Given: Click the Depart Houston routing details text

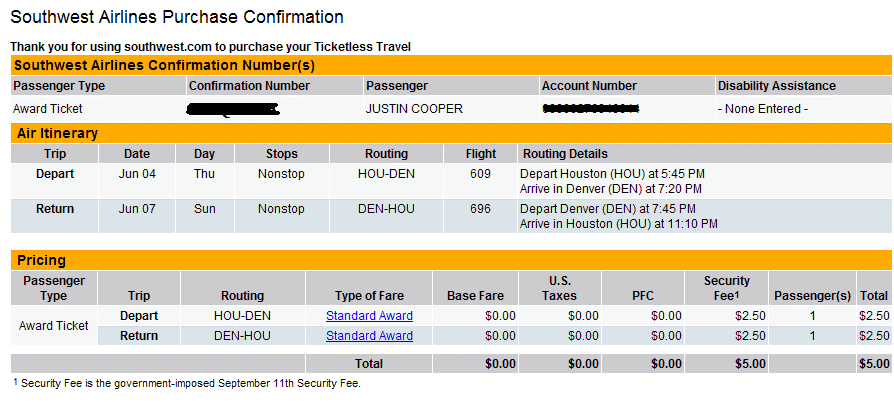Looking at the screenshot, I should coord(613,174).
